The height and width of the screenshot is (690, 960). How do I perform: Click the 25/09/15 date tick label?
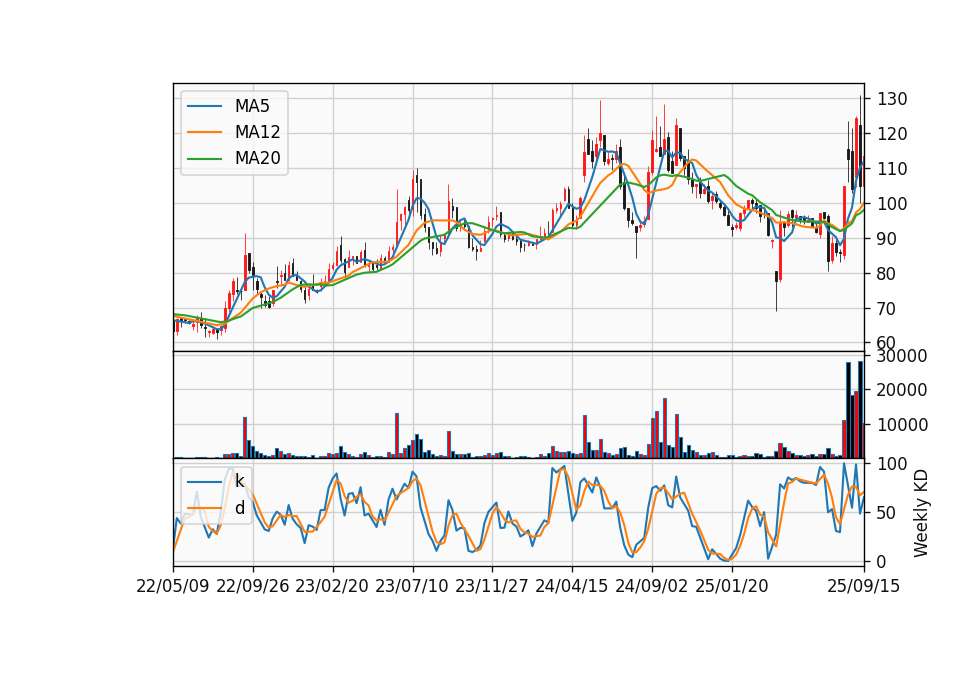[x=864, y=586]
